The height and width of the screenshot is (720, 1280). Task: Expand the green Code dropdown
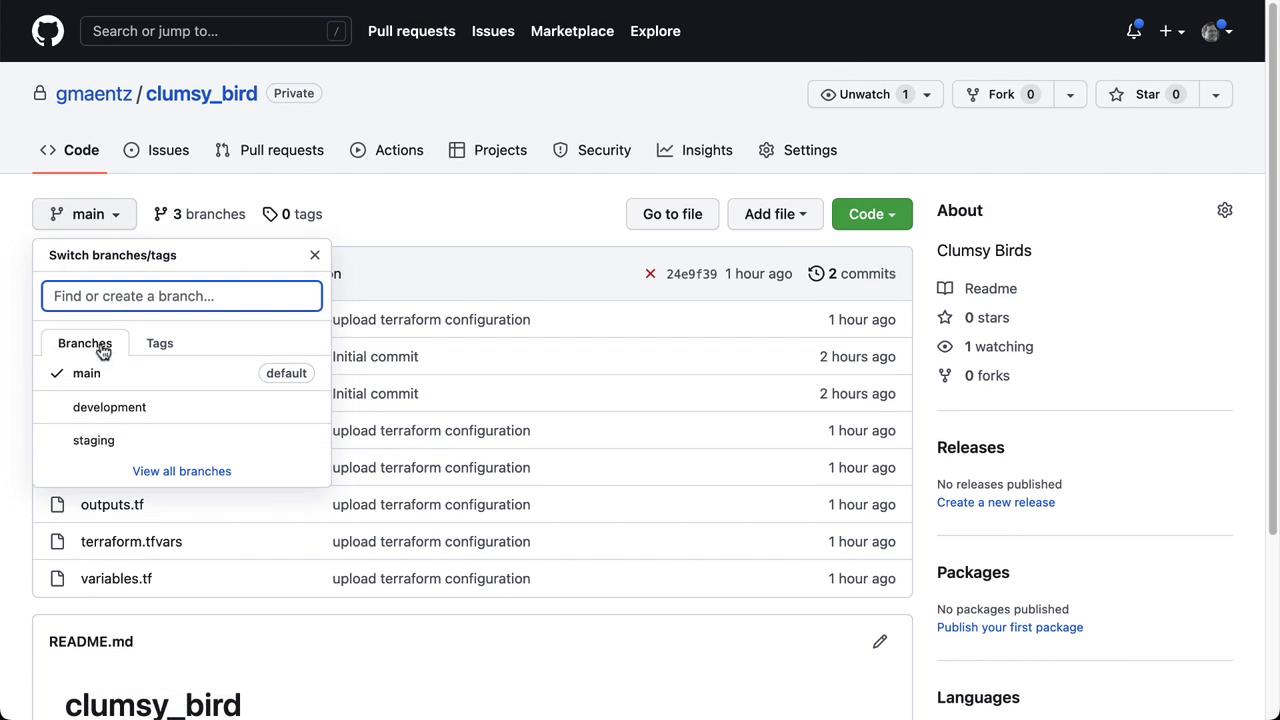(872, 214)
